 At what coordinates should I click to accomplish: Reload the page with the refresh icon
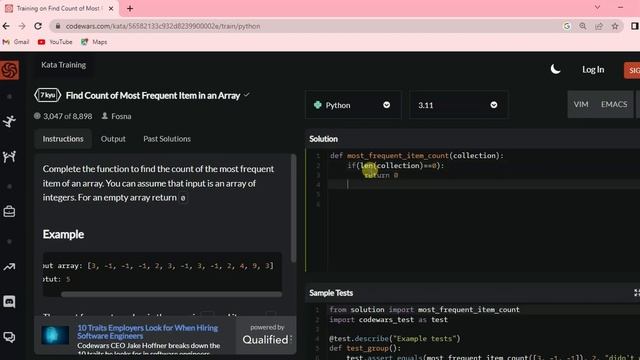[x=38, y=26]
